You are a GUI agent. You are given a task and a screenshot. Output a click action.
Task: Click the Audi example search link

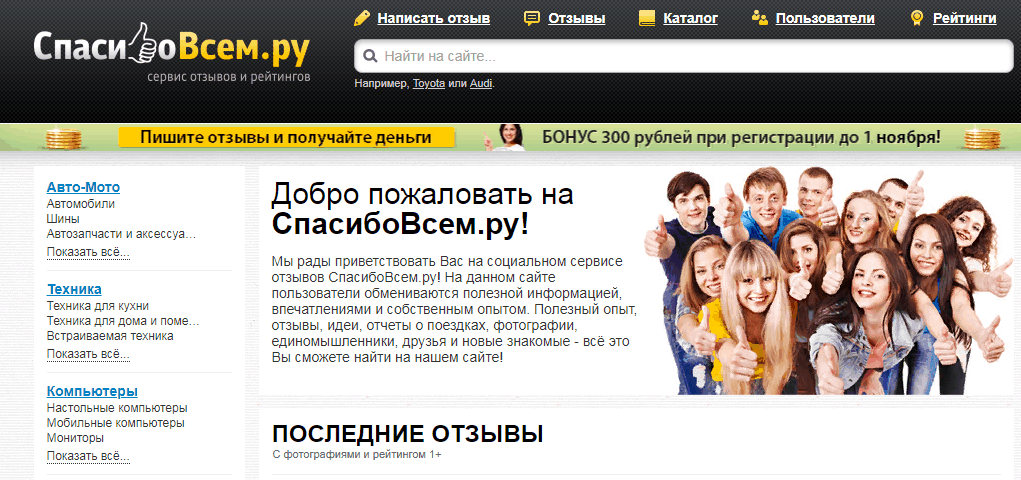(480, 83)
